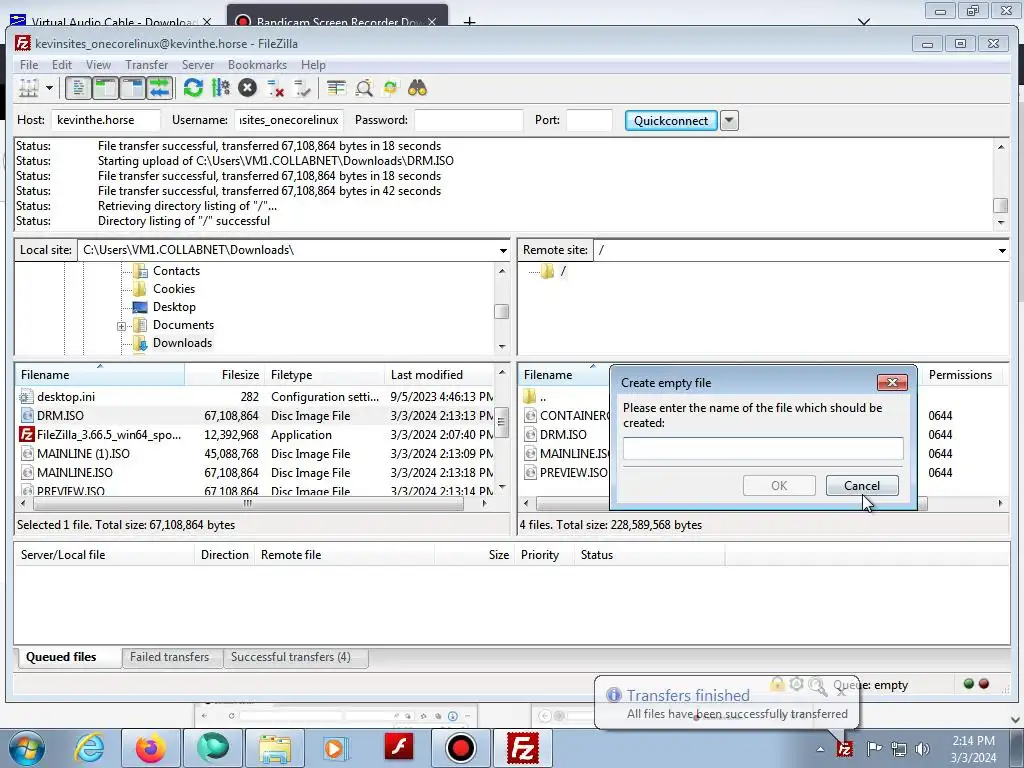Screen dimensions: 1024x768
Task: Refresh the file and folder lists
Action: tap(193, 88)
